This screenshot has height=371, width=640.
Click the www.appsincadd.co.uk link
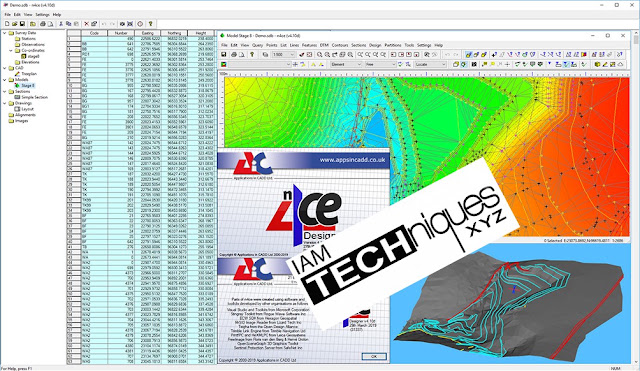click(352, 160)
